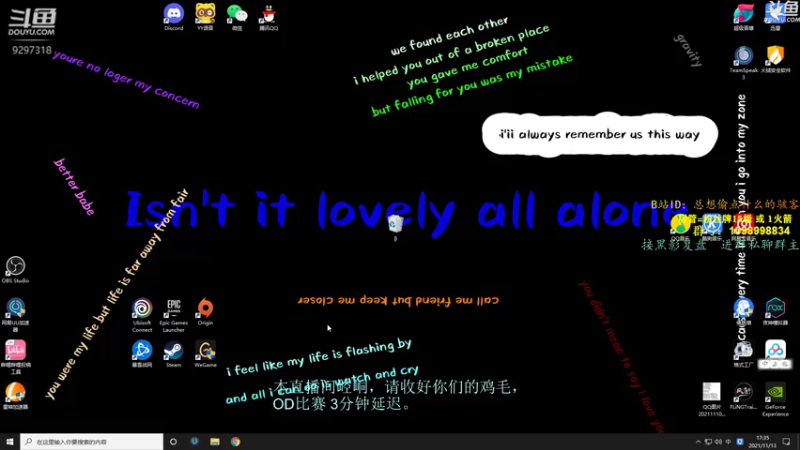Open the volume tray icon

click(x=718, y=442)
